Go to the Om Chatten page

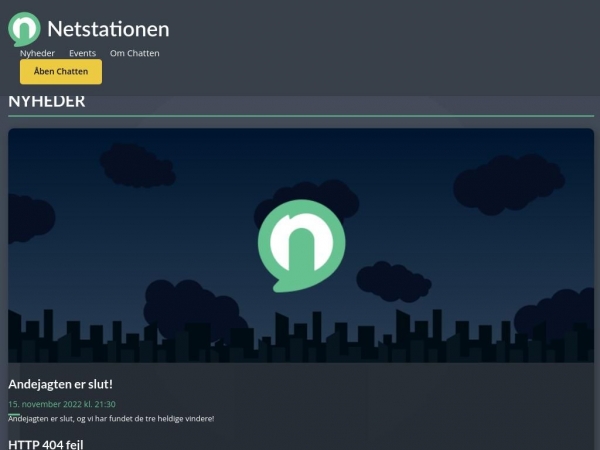coord(135,53)
